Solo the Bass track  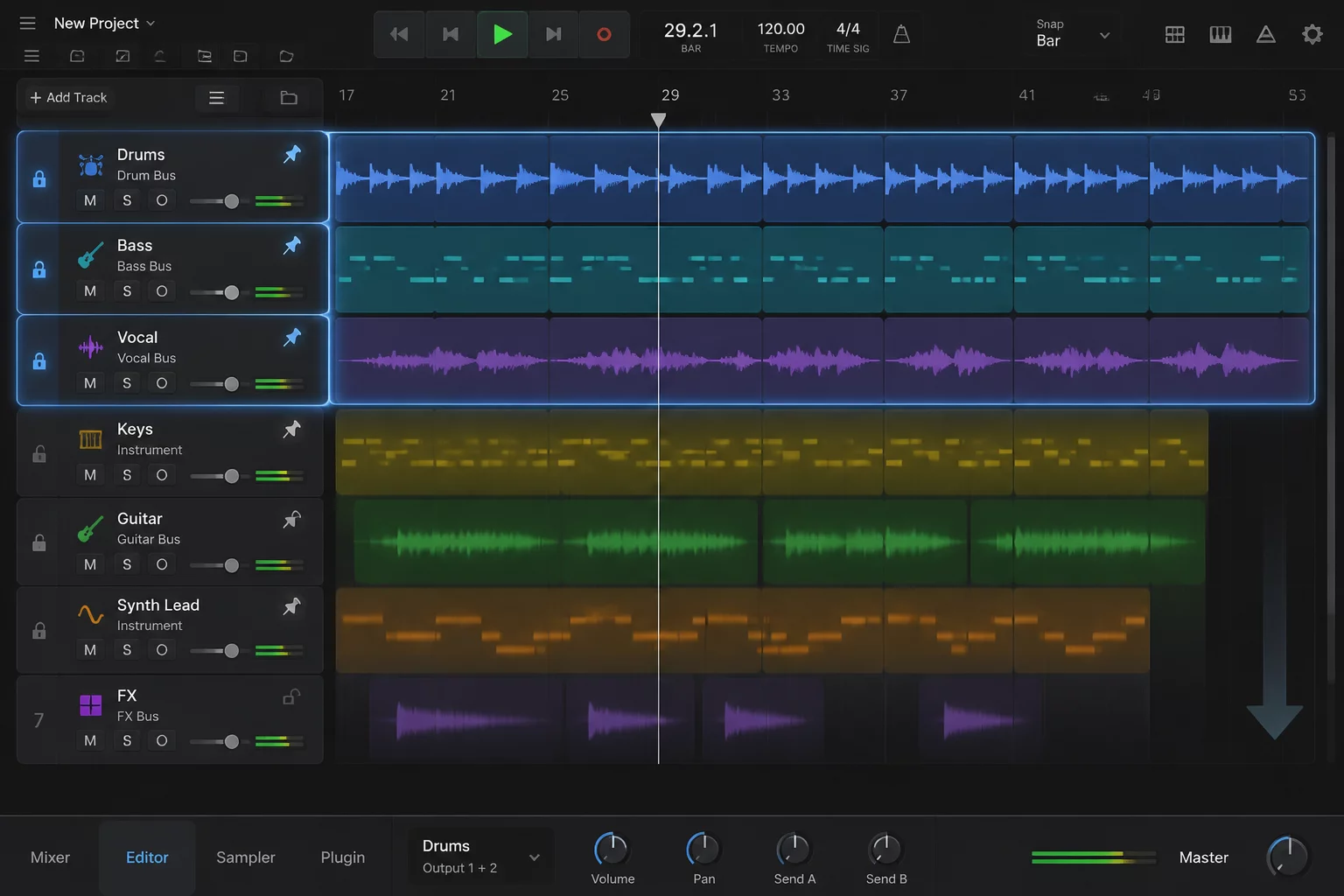coord(127,290)
